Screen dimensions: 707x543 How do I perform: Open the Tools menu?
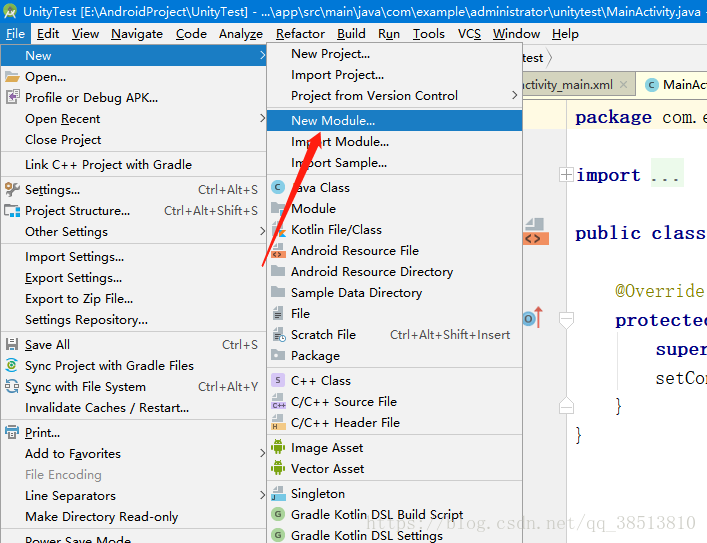428,34
